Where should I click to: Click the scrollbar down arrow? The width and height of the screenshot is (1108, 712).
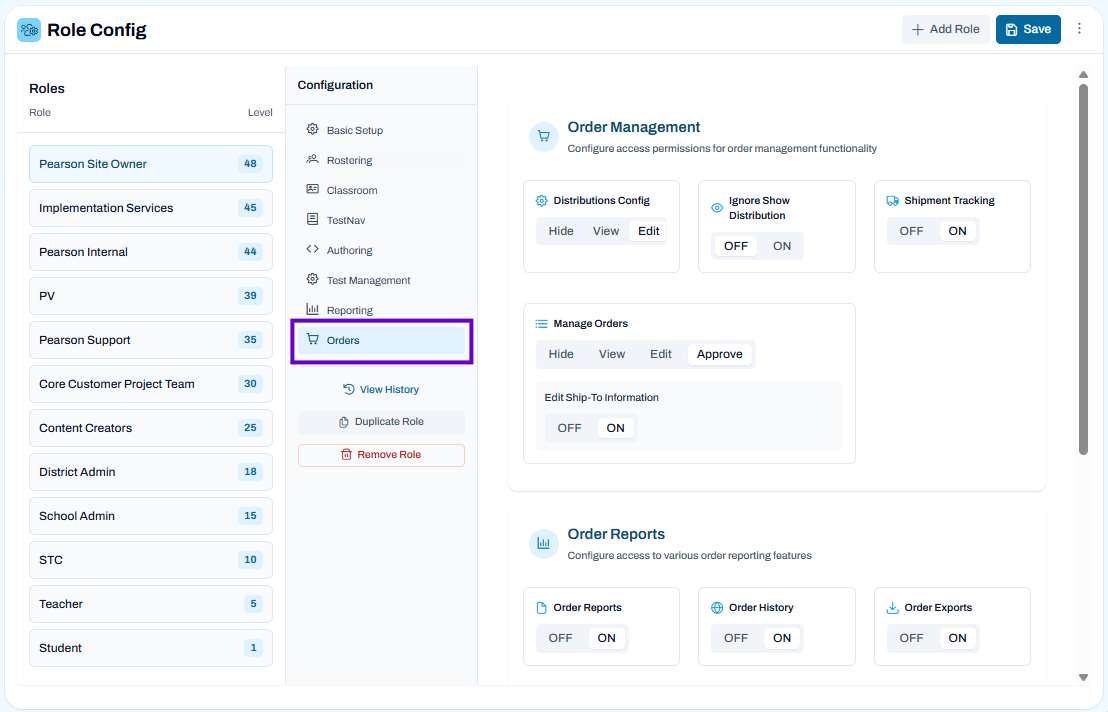[1083, 677]
